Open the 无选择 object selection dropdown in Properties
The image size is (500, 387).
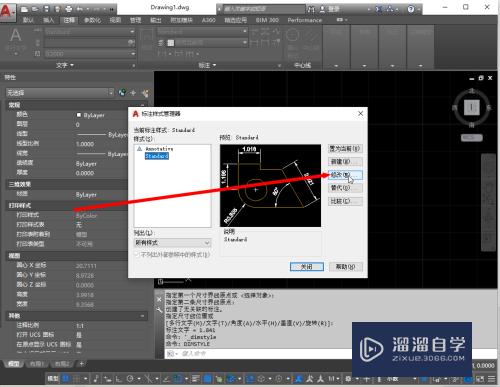60,93
